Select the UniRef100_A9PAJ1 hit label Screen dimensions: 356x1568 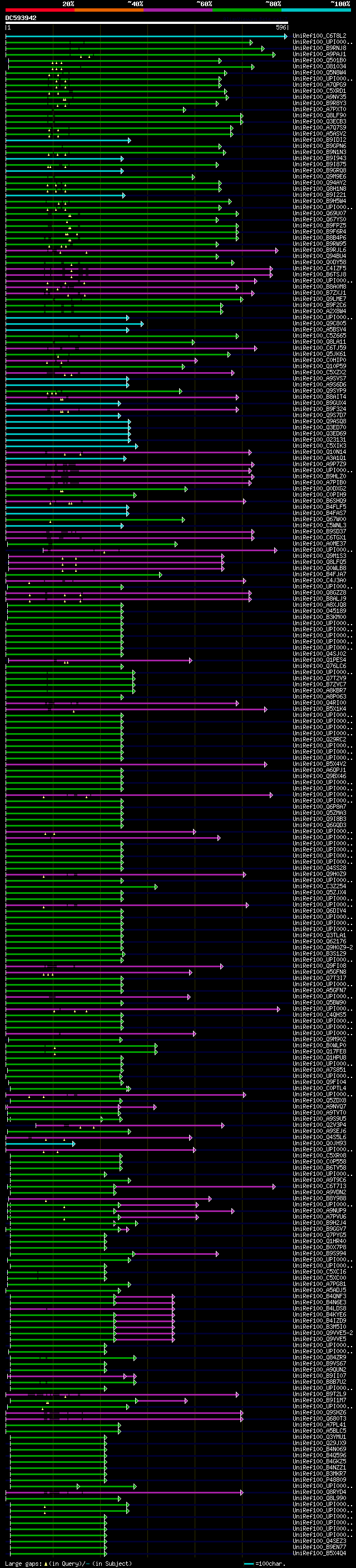click(319, 54)
